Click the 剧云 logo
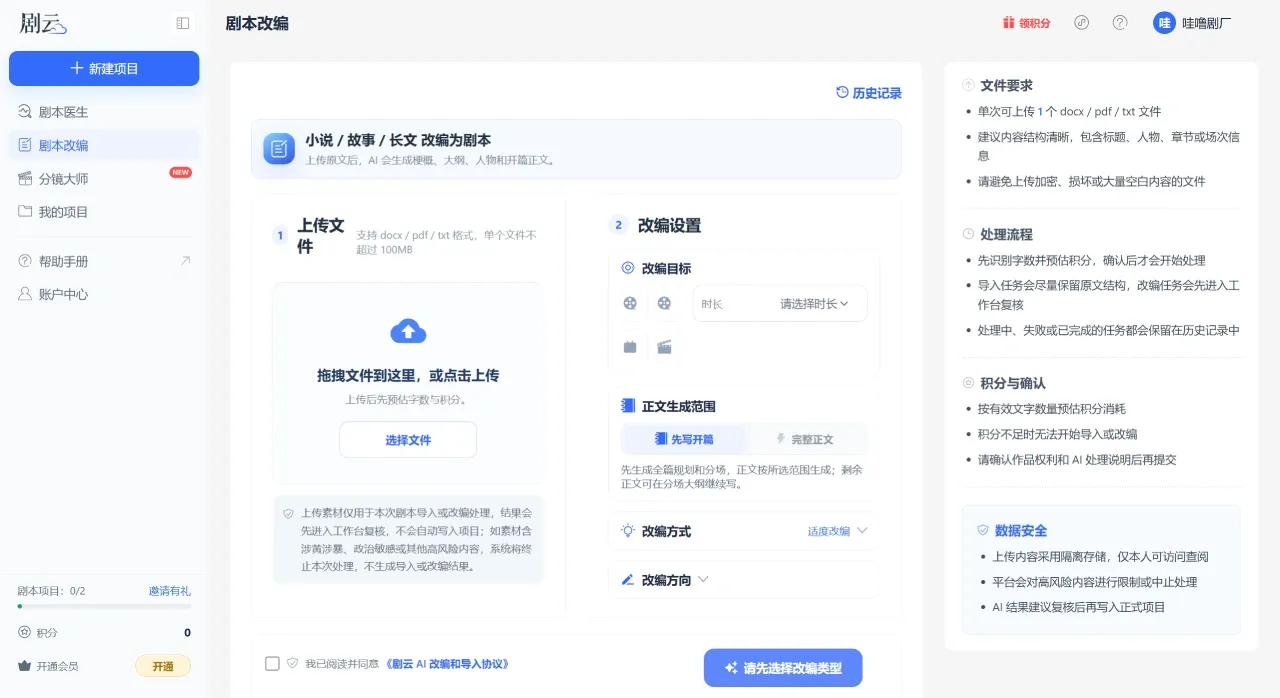This screenshot has width=1280, height=698. click(x=42, y=23)
